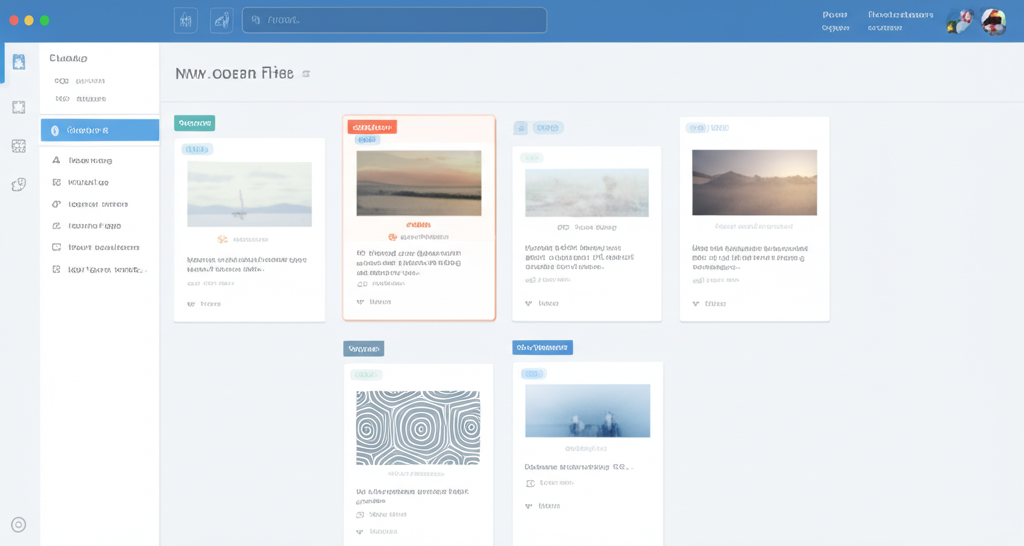Select the sidebar item with the 'A' icon
This screenshot has height=546, width=1024.
pos(82,160)
